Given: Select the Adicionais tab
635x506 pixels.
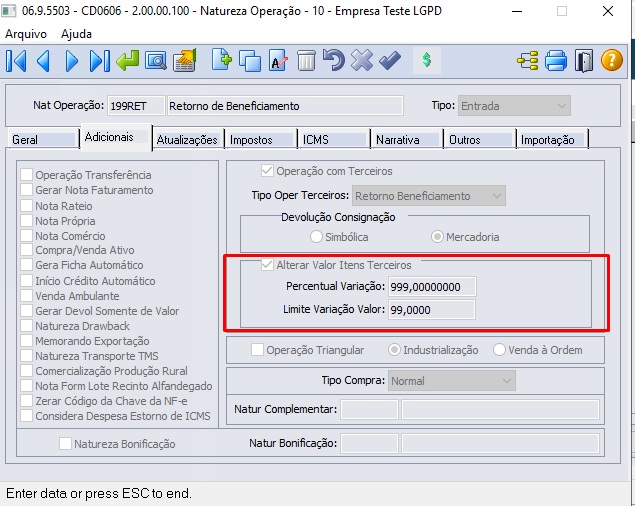Looking at the screenshot, I should [x=117, y=138].
